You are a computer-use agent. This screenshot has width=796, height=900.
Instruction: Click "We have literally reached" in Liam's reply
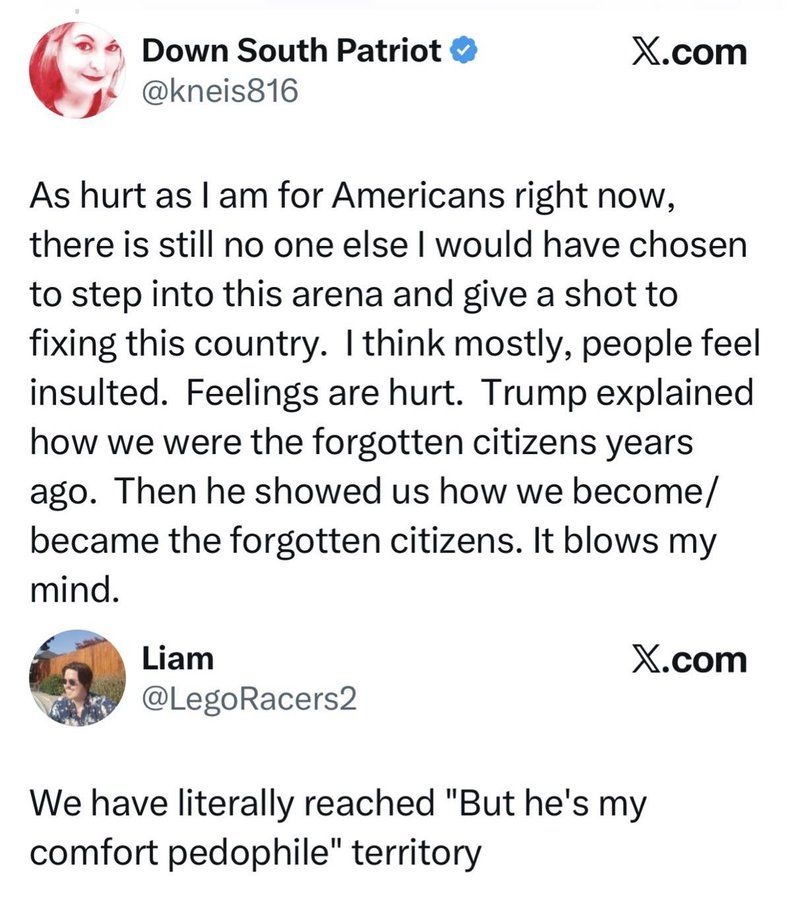coord(232,804)
